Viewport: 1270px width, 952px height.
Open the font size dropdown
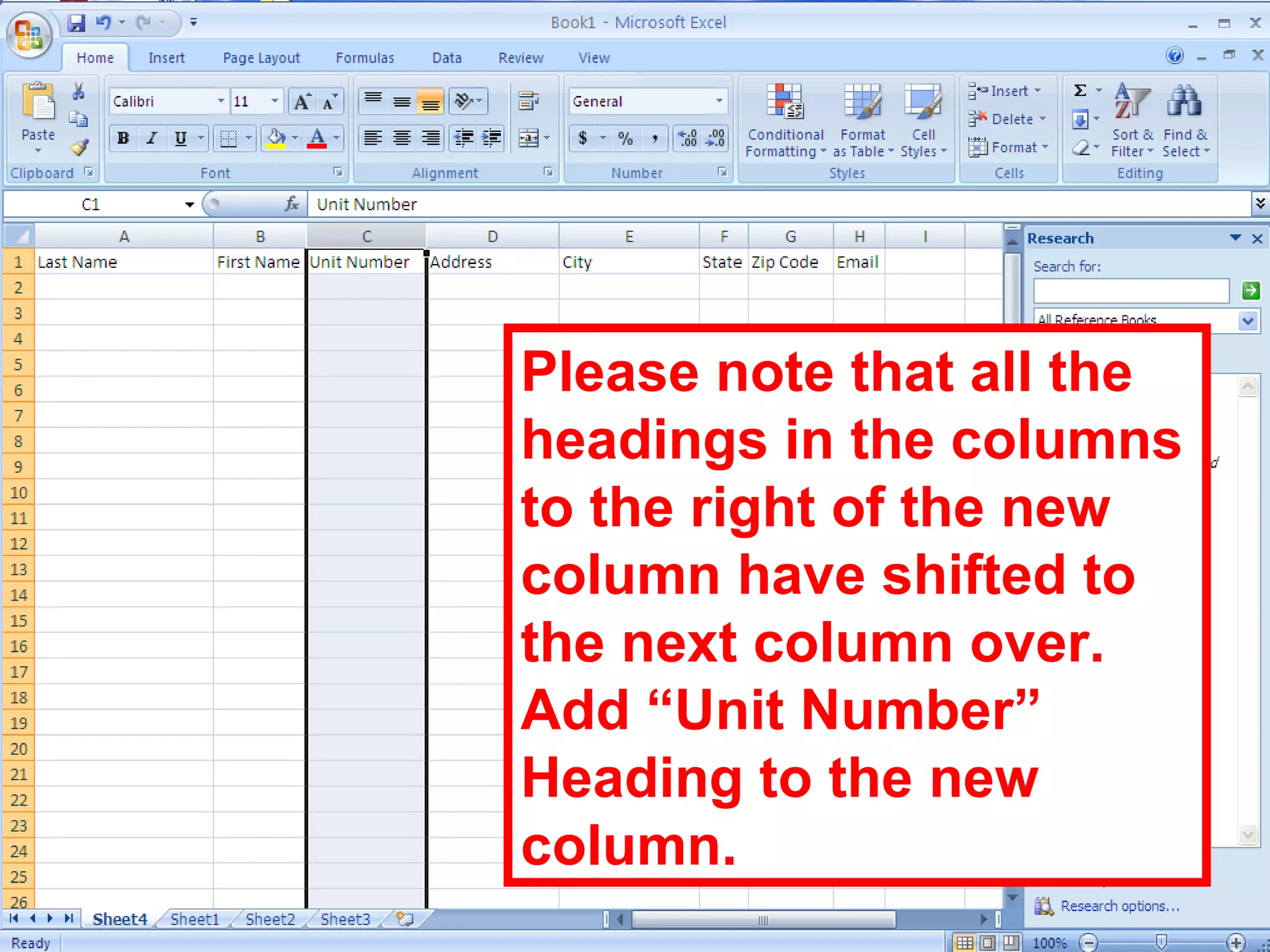pos(275,101)
